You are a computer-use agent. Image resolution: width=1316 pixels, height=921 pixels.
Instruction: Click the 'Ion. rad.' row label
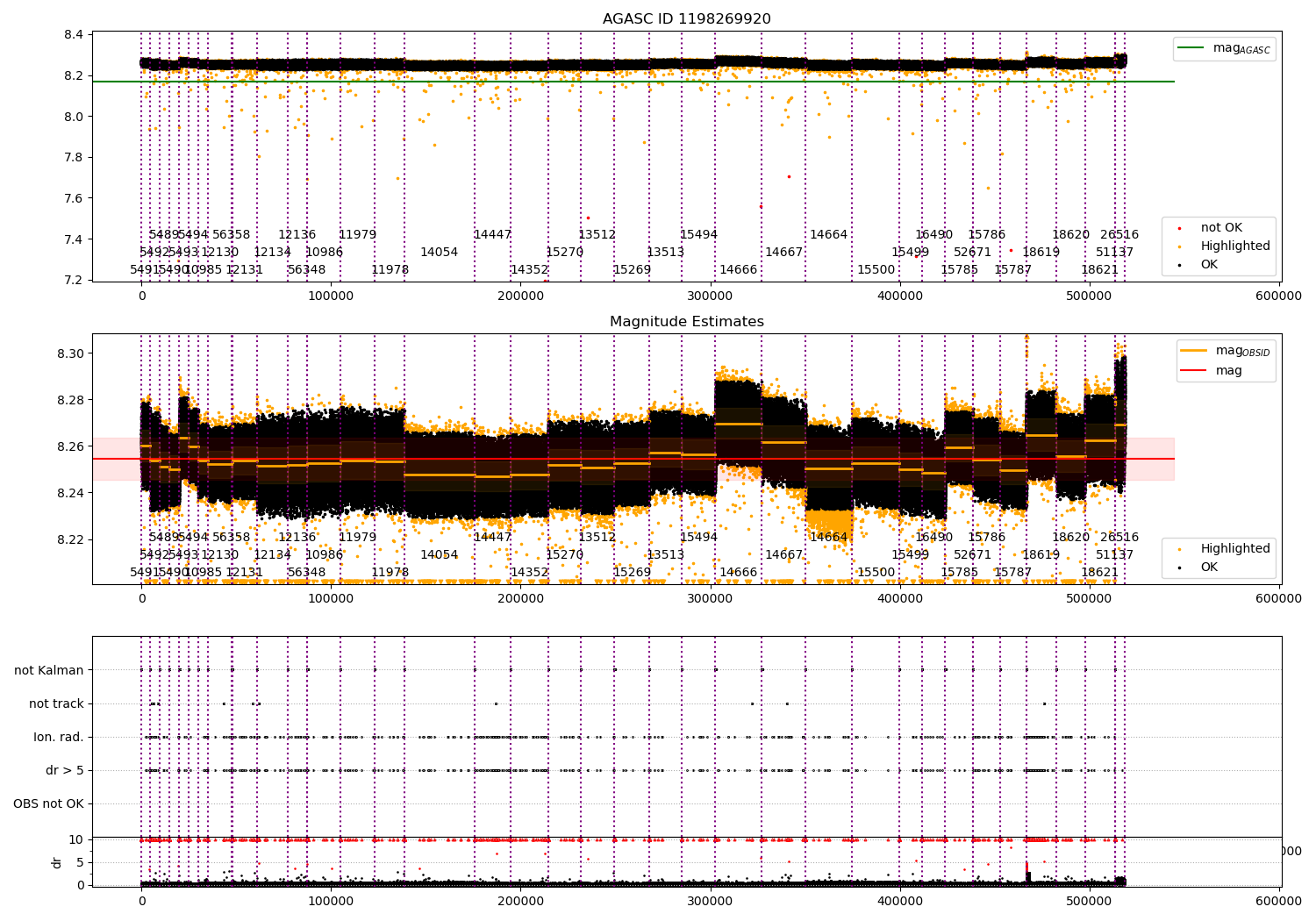[x=59, y=737]
